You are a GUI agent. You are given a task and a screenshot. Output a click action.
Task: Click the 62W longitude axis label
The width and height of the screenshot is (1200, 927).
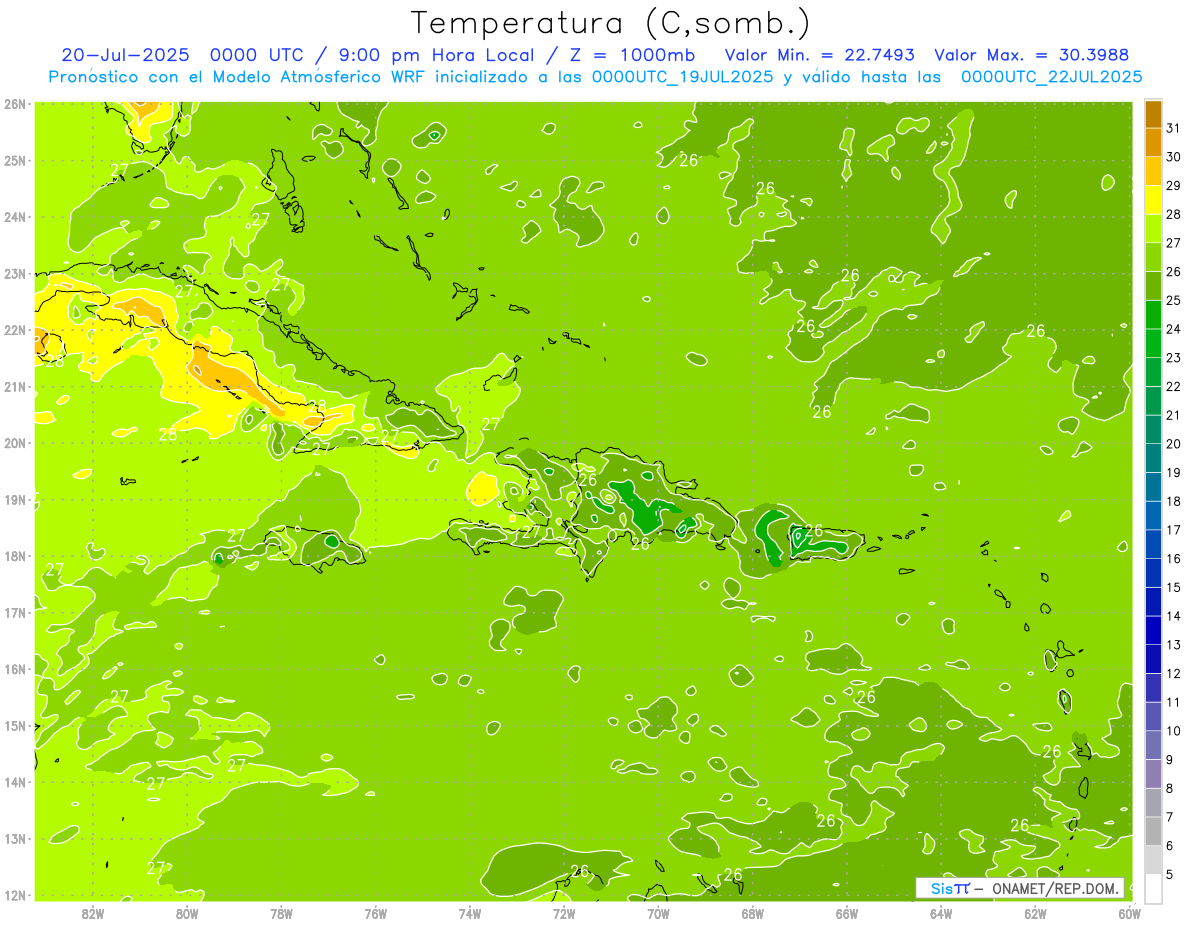coord(1035,912)
